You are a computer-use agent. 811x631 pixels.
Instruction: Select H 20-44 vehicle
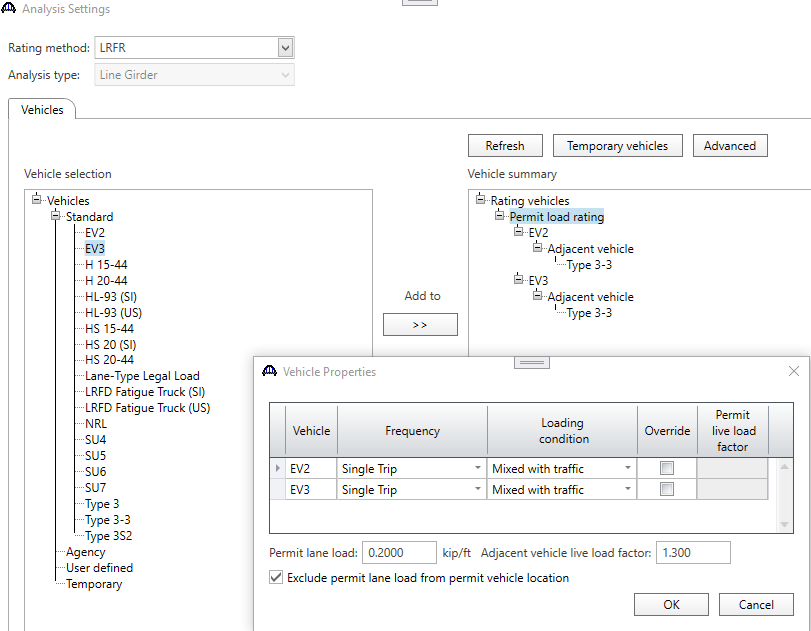tap(106, 281)
